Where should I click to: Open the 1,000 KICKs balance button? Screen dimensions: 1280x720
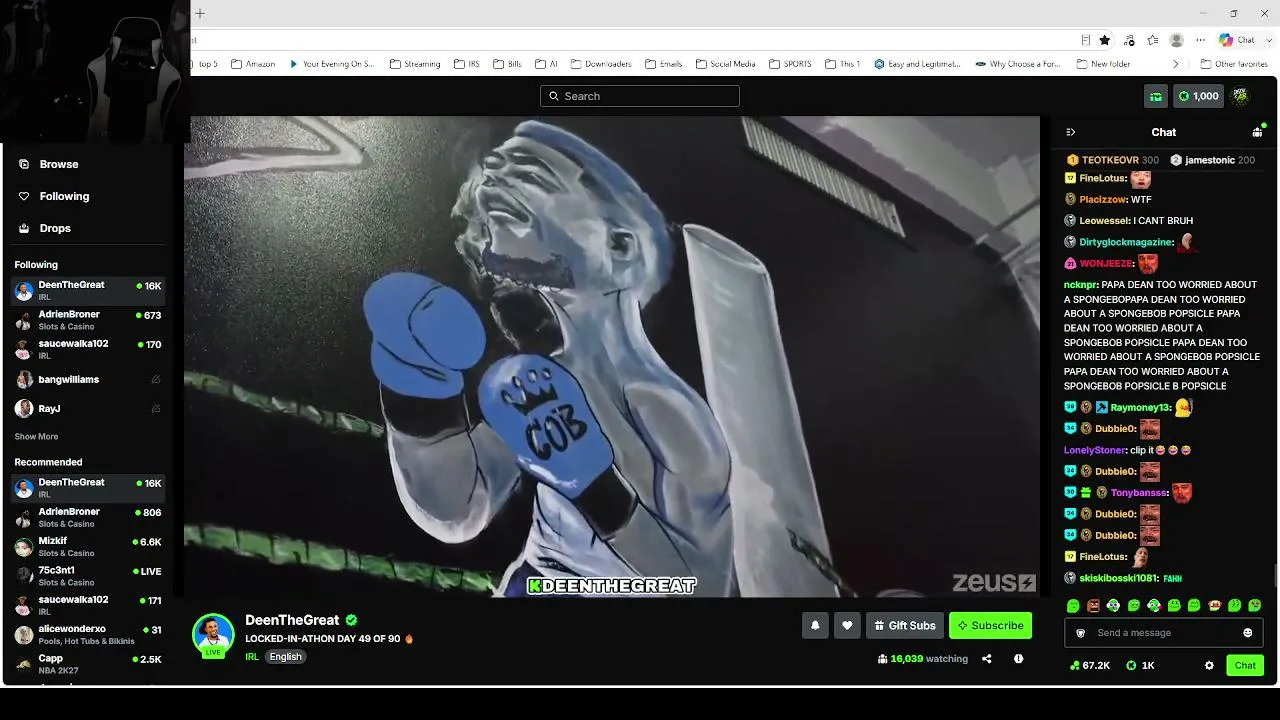point(1198,96)
